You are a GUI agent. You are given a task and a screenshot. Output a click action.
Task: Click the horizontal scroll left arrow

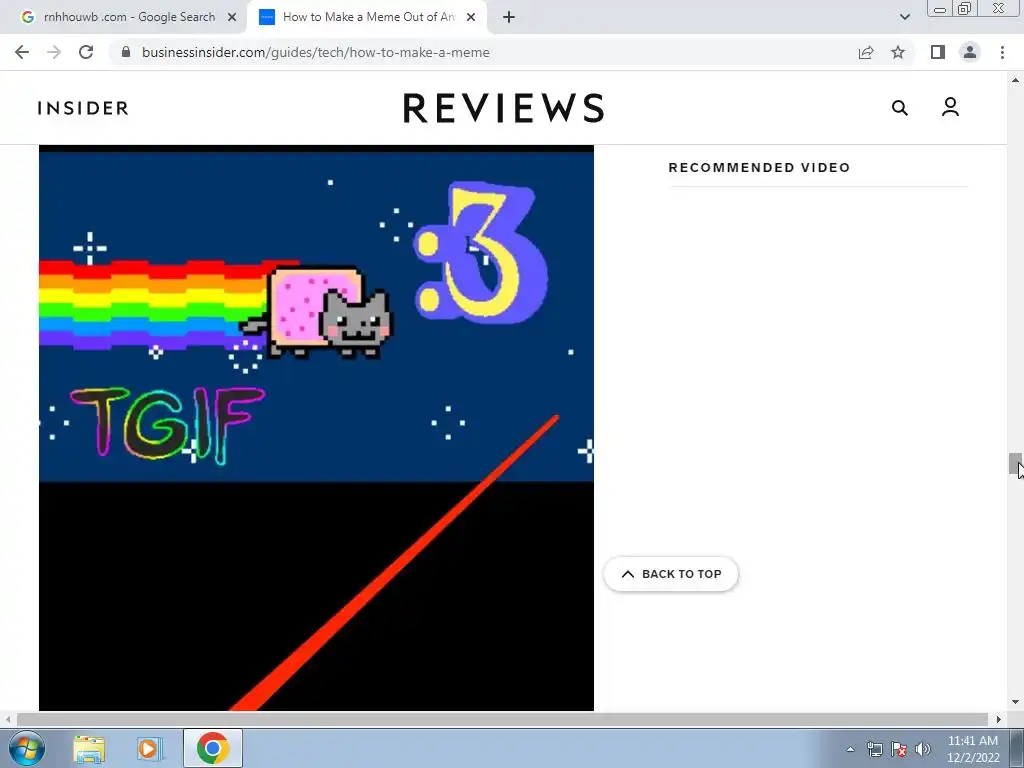[x=7, y=719]
